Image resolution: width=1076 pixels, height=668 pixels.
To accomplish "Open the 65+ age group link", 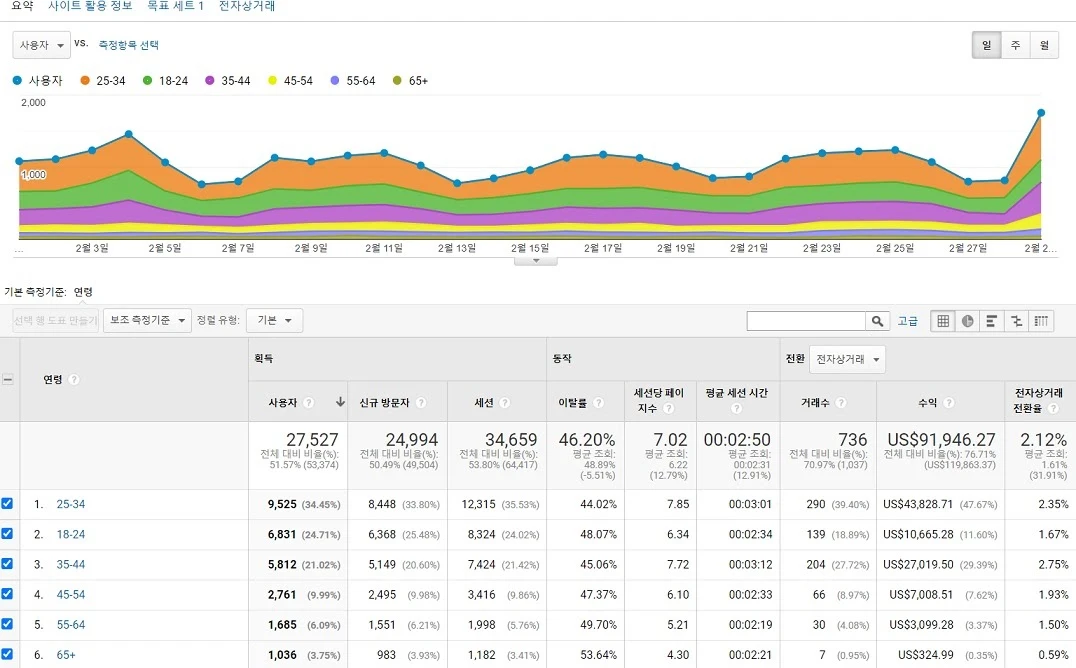I will 66,655.
